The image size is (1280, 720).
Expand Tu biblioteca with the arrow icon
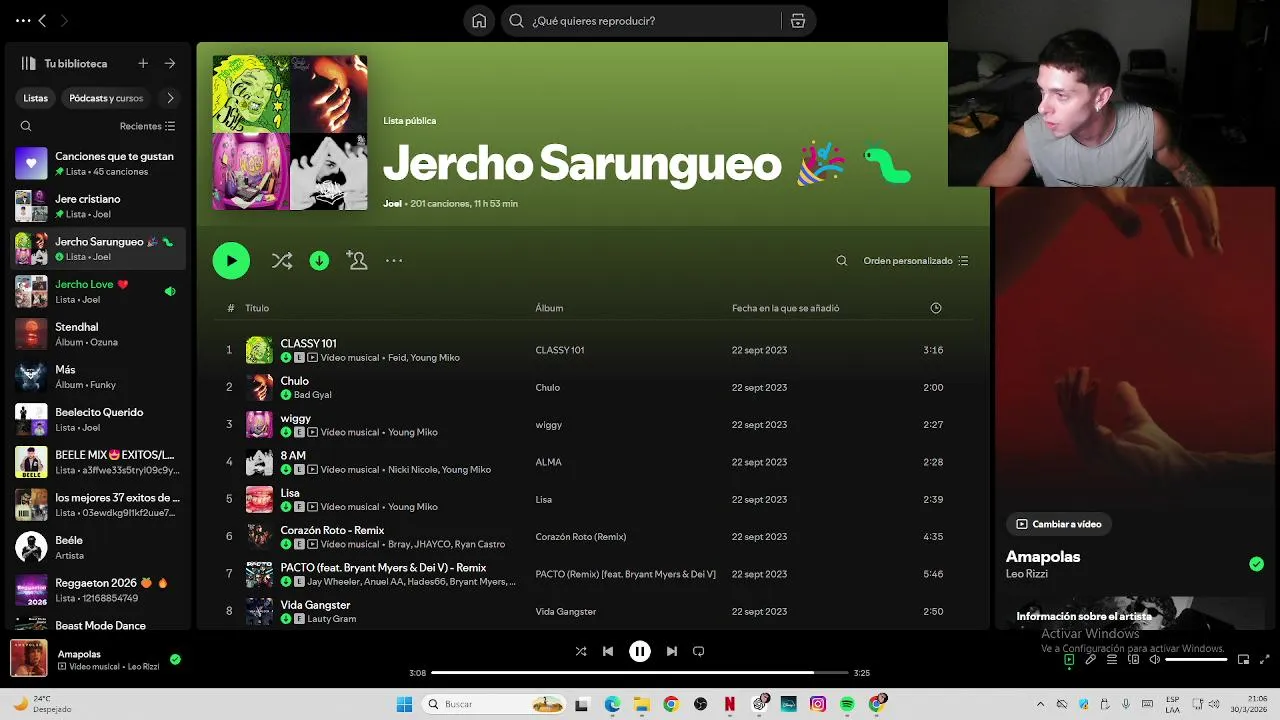click(x=170, y=63)
